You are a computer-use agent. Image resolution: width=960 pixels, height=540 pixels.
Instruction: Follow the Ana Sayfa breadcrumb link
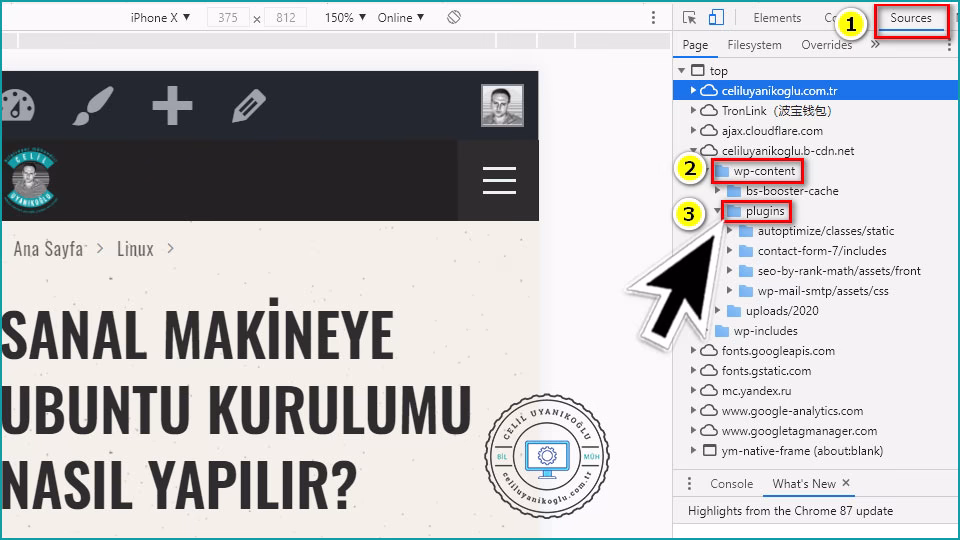tap(48, 249)
